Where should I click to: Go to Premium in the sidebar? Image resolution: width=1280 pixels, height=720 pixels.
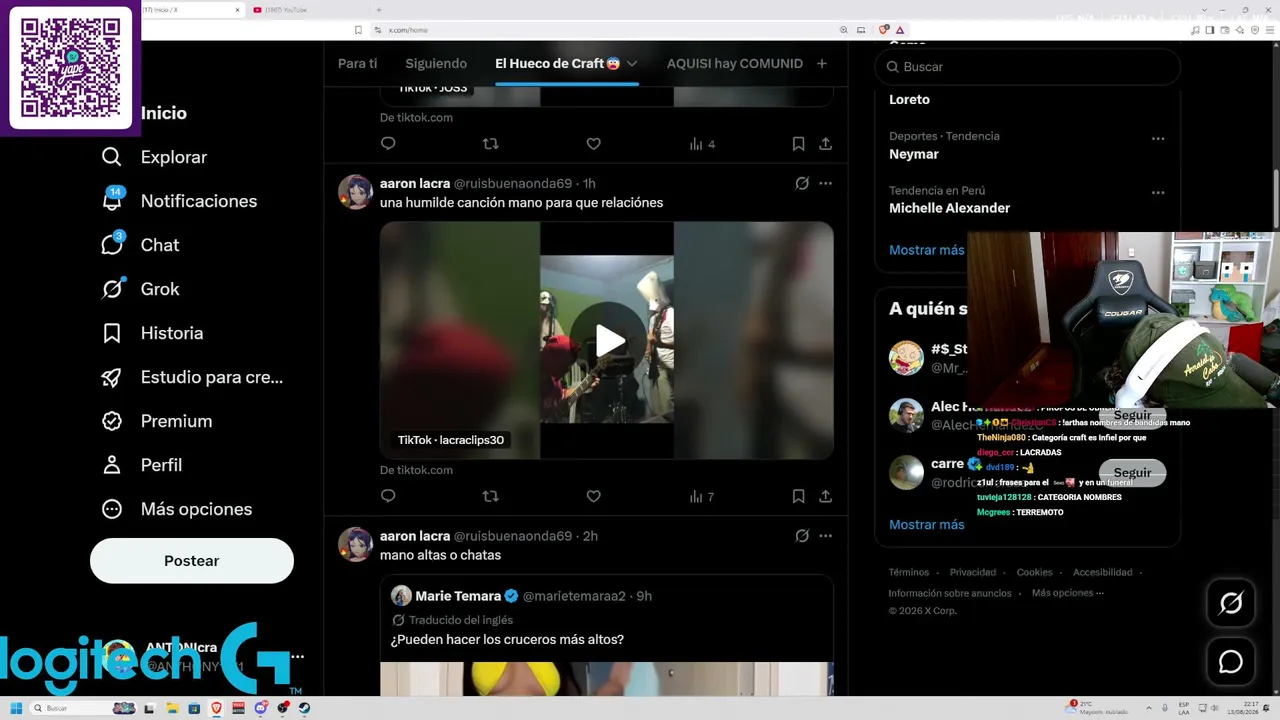(x=156, y=421)
